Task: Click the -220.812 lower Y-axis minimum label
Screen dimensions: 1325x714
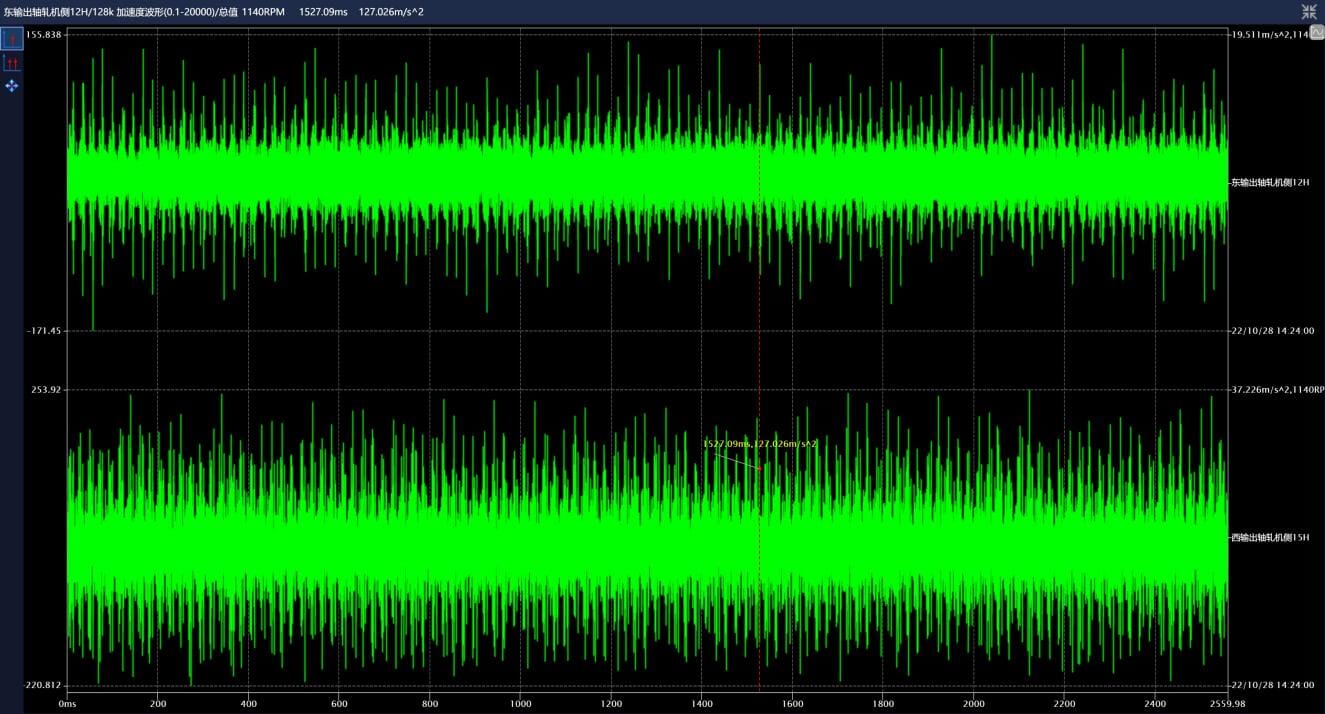Action: point(43,685)
